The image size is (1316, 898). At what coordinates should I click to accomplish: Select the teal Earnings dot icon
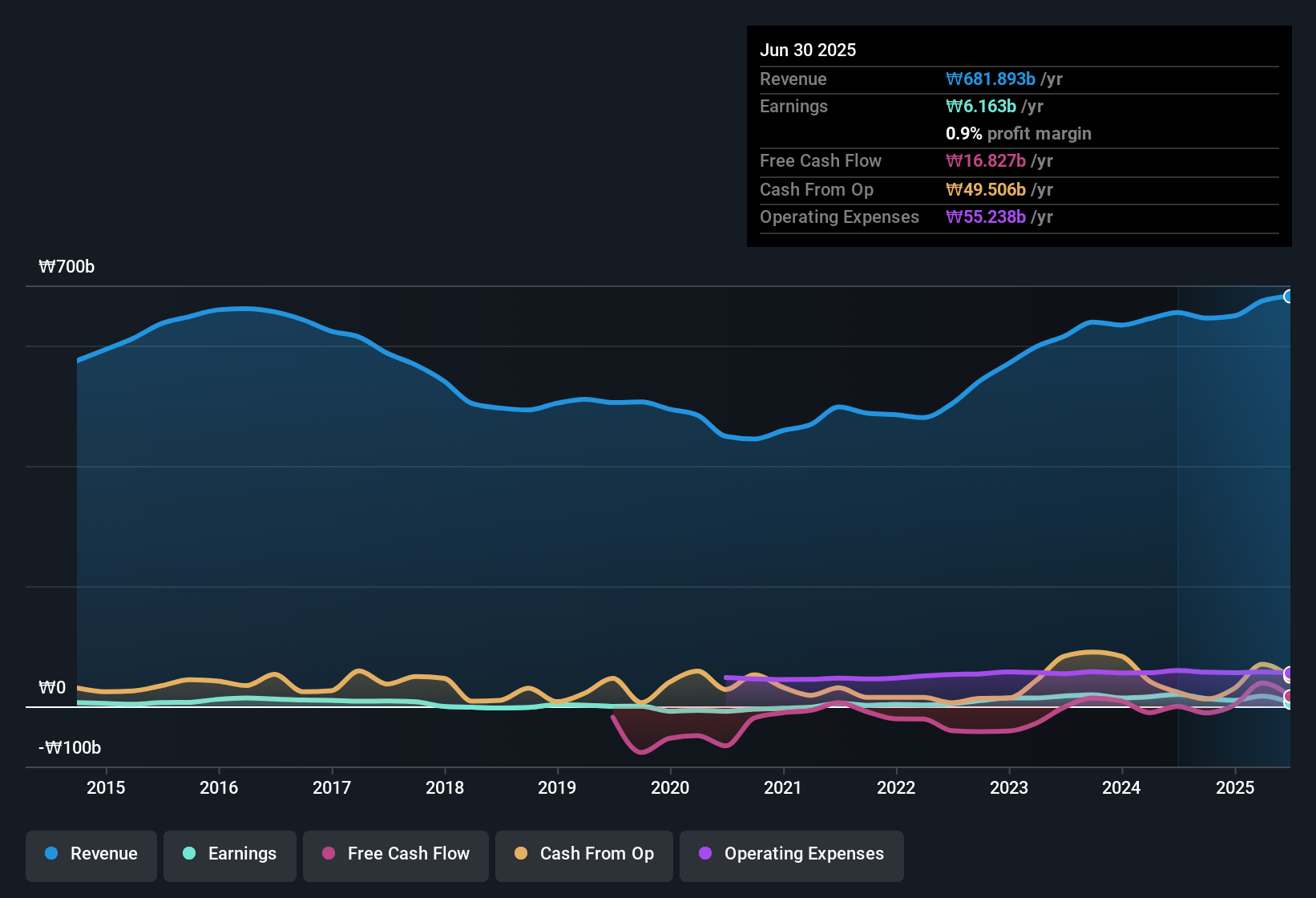pyautogui.click(x=188, y=854)
